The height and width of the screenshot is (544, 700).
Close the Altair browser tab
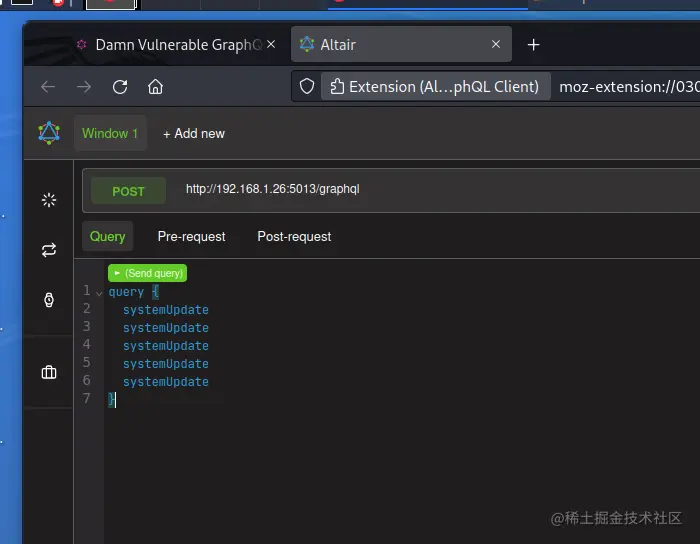[496, 44]
